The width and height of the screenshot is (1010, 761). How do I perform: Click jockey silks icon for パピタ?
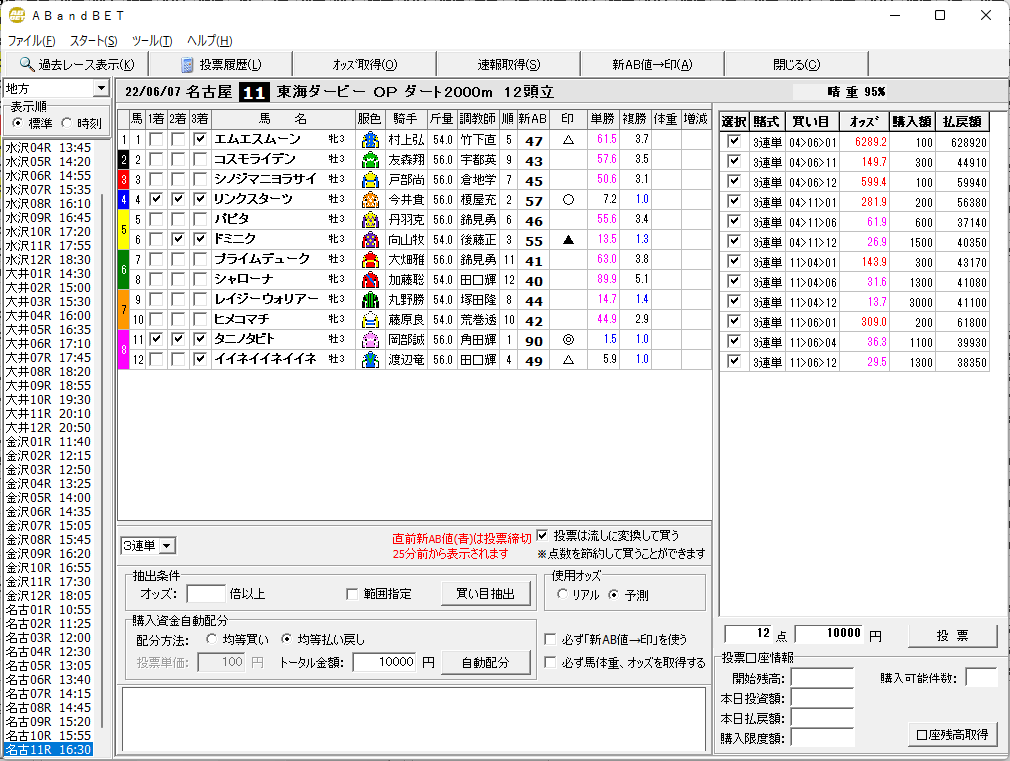[x=370, y=219]
